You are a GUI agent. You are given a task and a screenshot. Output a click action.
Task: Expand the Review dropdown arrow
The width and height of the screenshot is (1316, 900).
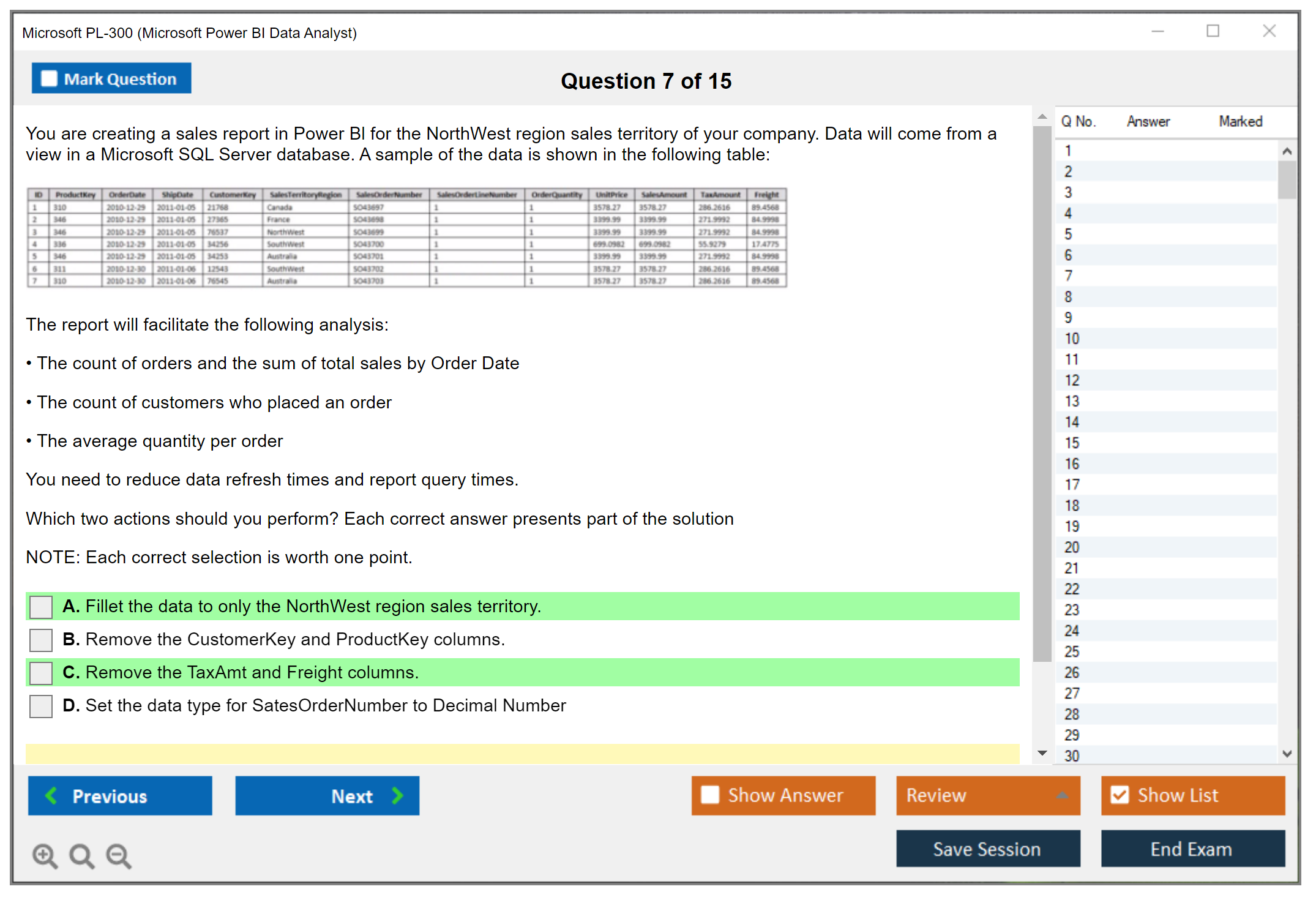click(x=1062, y=795)
